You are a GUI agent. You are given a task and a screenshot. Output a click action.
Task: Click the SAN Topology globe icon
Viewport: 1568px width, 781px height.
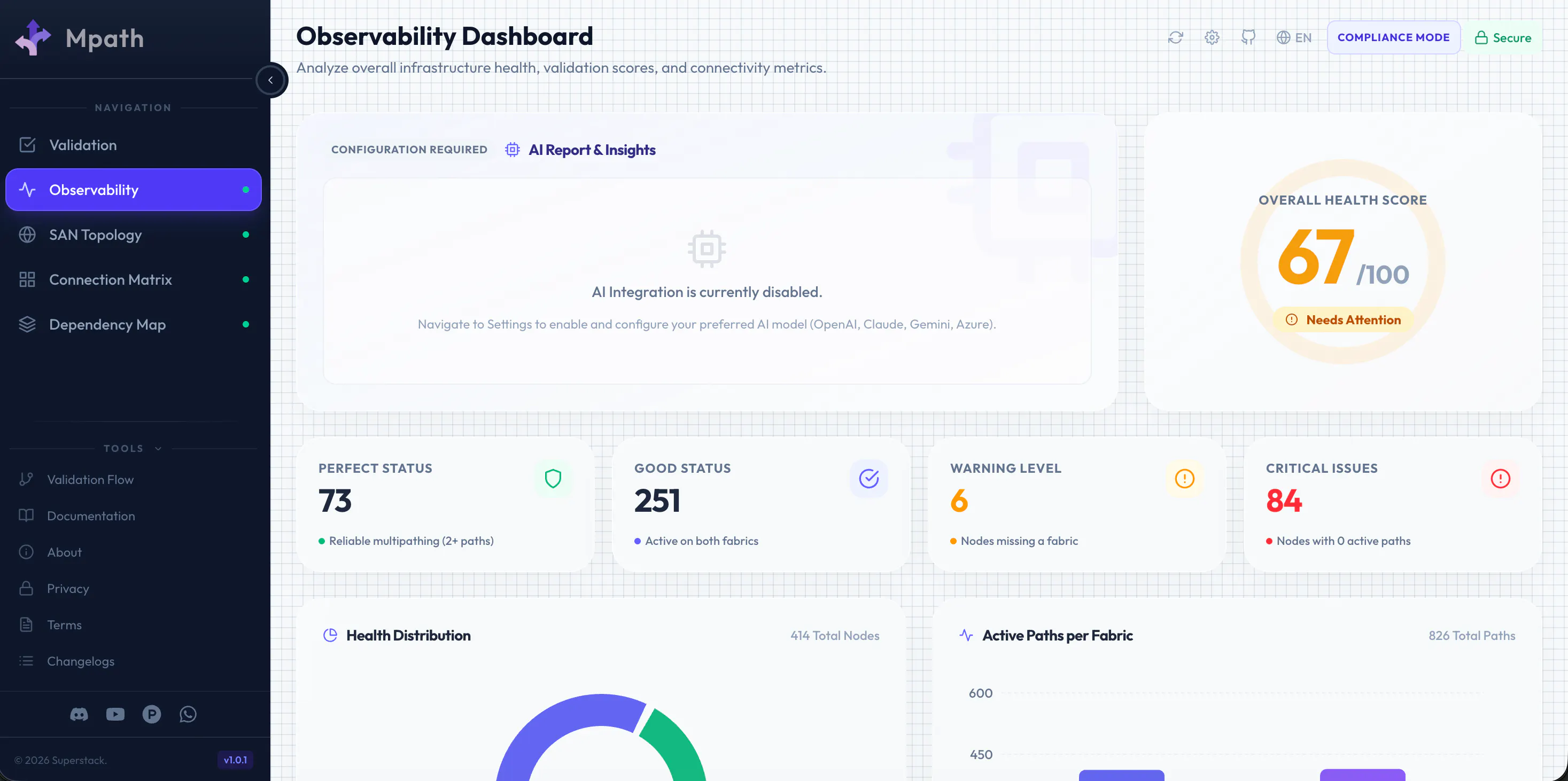tap(27, 235)
